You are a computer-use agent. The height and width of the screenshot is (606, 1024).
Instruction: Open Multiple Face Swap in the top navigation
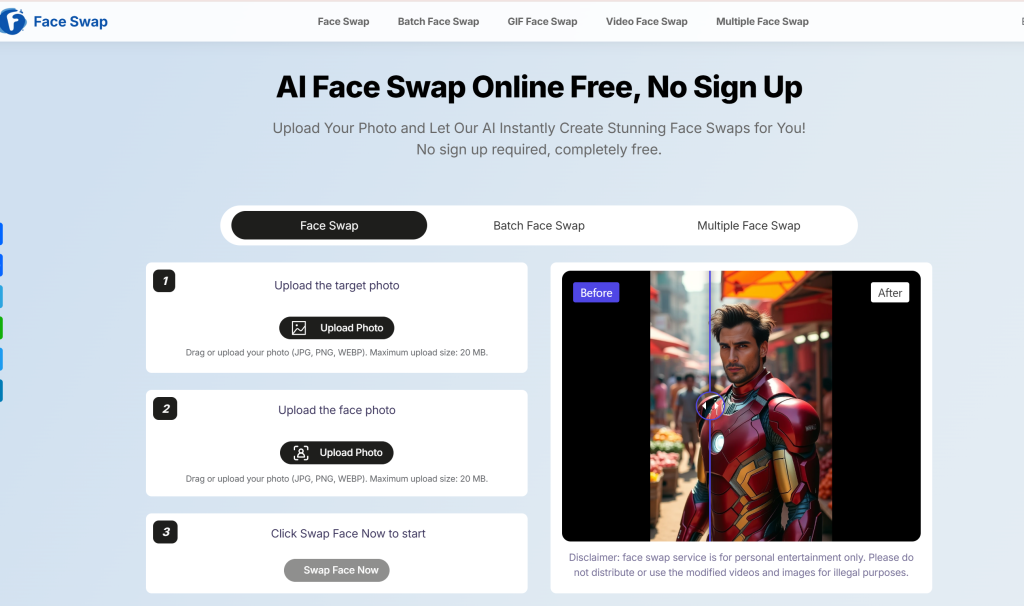point(762,22)
